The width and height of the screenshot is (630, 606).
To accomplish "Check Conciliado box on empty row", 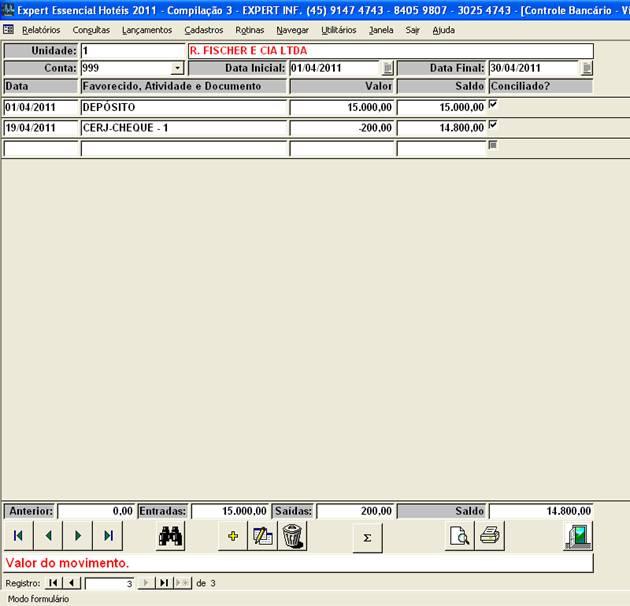I will (492, 146).
